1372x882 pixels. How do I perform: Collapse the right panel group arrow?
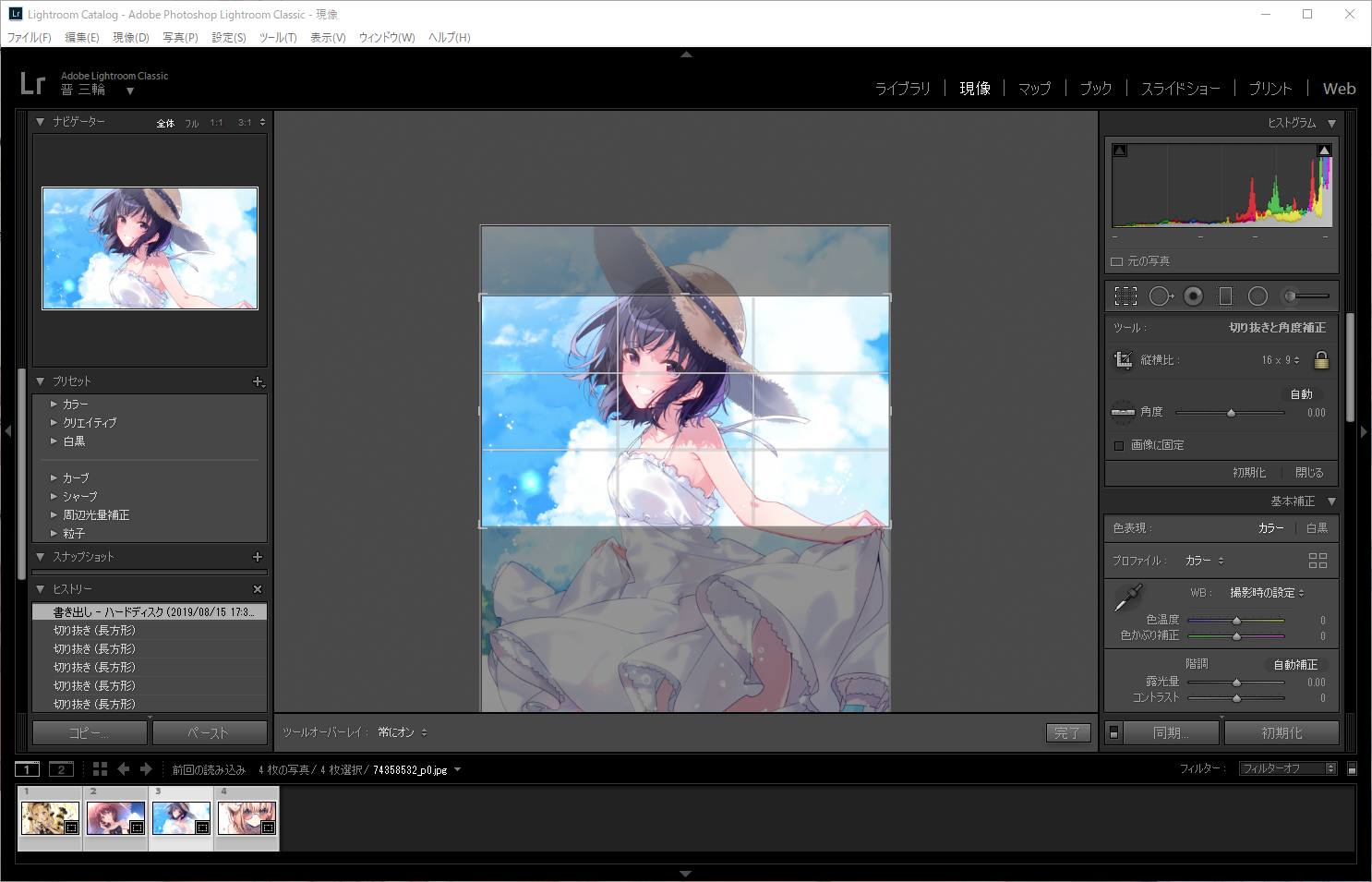[x=1364, y=431]
